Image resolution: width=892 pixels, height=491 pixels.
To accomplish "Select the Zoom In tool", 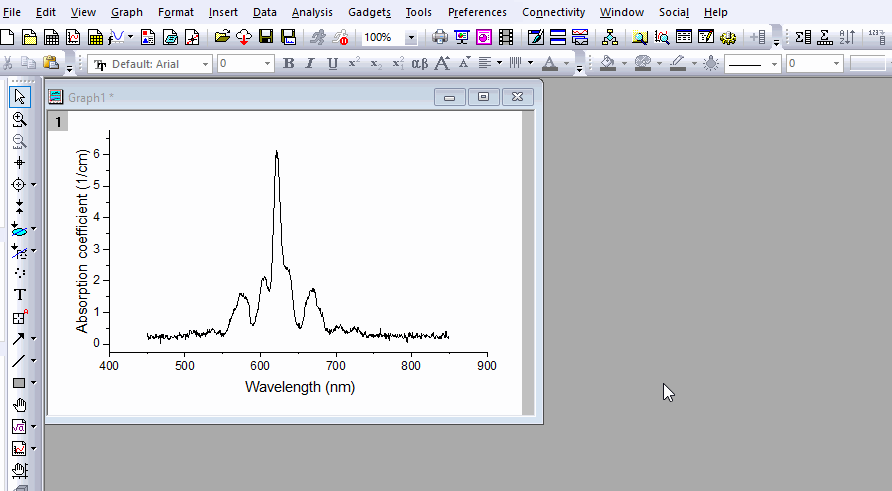I will (19, 119).
